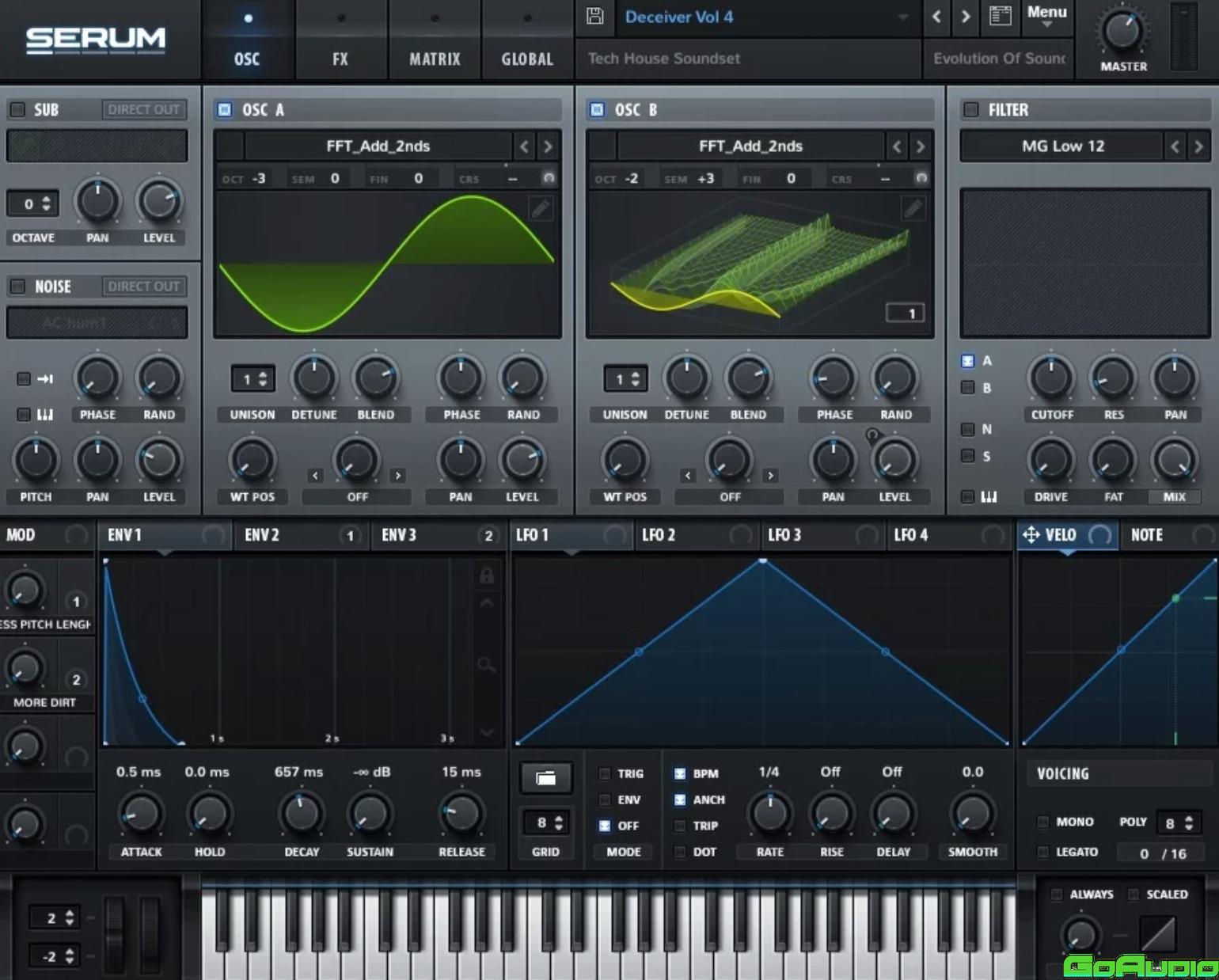Open OSC A wavetable pencil editor
The height and width of the screenshot is (980, 1219).
click(541, 209)
